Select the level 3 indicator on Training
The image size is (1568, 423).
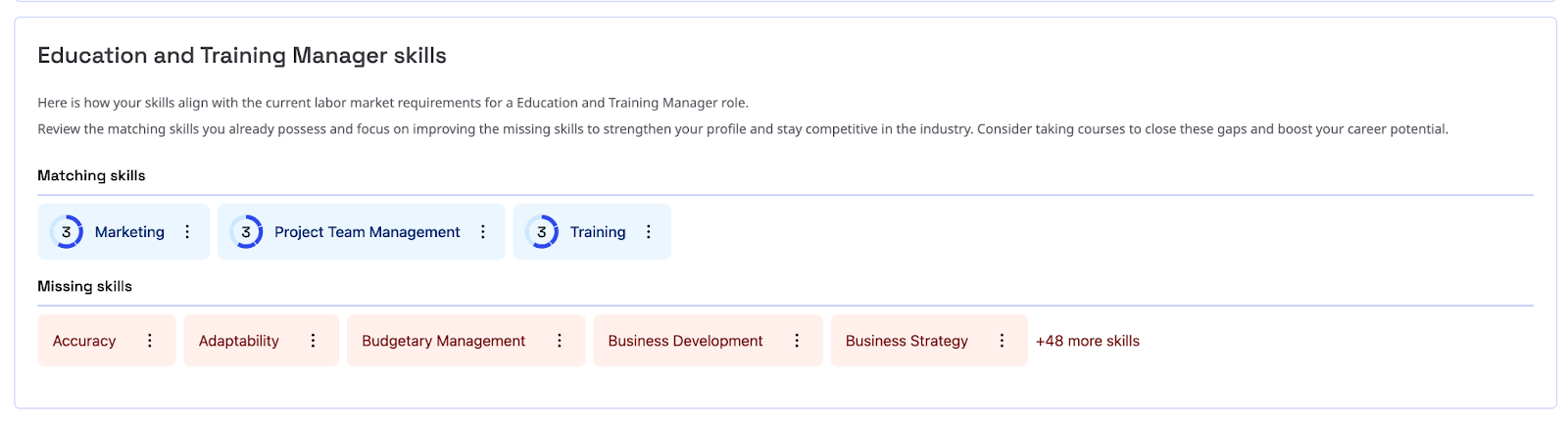click(x=542, y=232)
